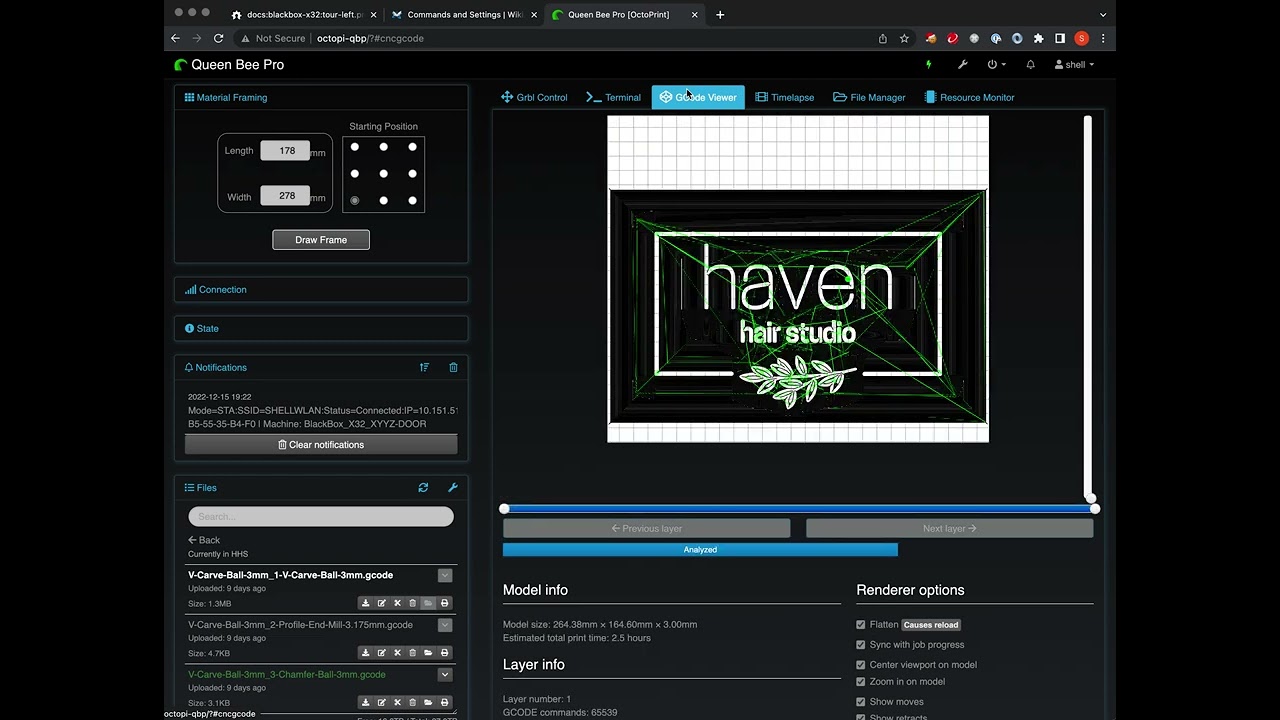Collapse the Material Framing panel
The height and width of the screenshot is (720, 1280).
coord(226,98)
